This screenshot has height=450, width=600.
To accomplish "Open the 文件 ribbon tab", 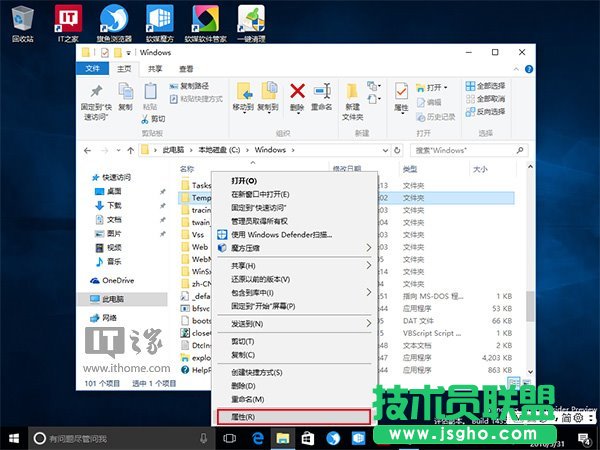I will click(x=93, y=68).
